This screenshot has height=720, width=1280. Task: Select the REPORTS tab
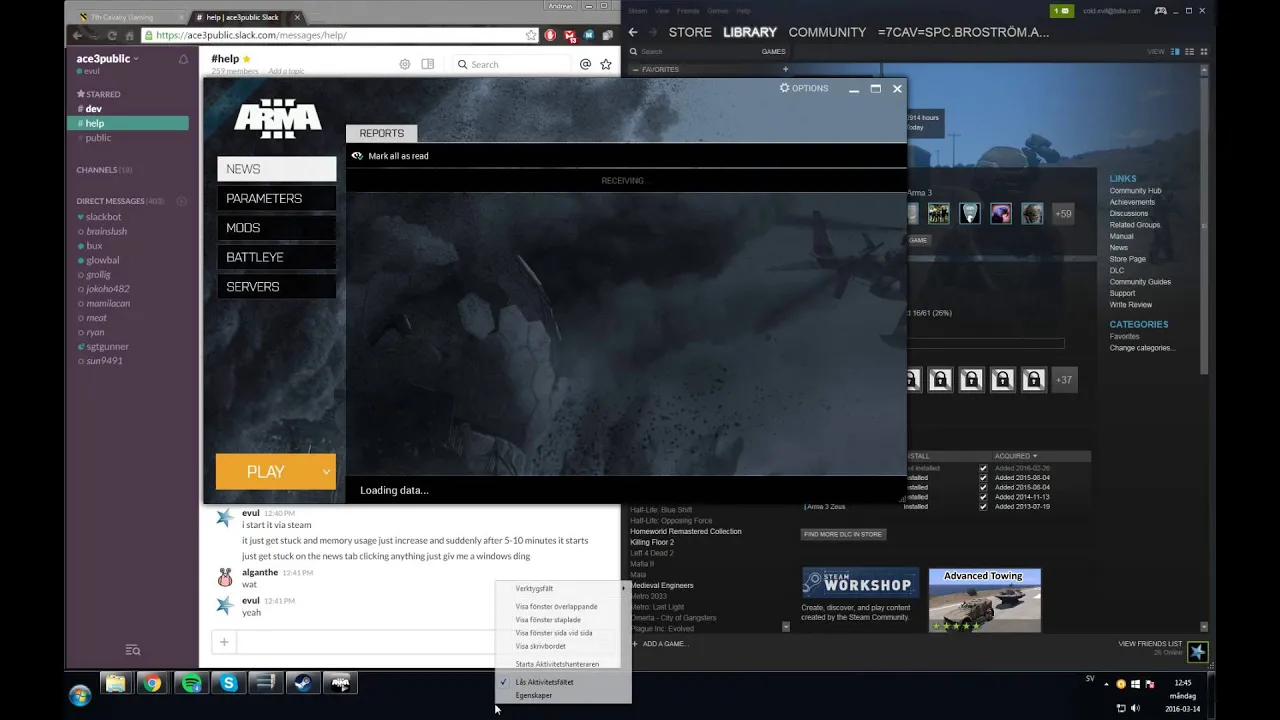coord(382,133)
